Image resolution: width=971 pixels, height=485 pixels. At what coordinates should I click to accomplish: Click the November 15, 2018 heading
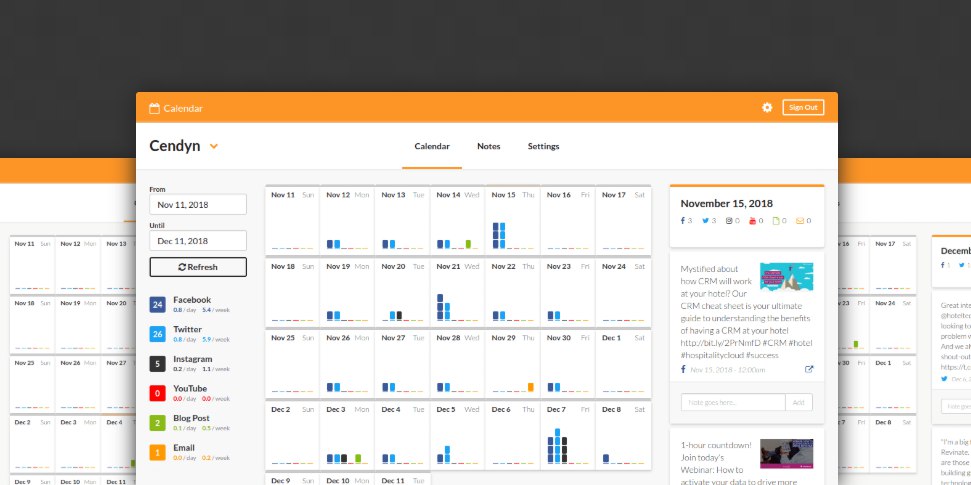click(x=726, y=203)
